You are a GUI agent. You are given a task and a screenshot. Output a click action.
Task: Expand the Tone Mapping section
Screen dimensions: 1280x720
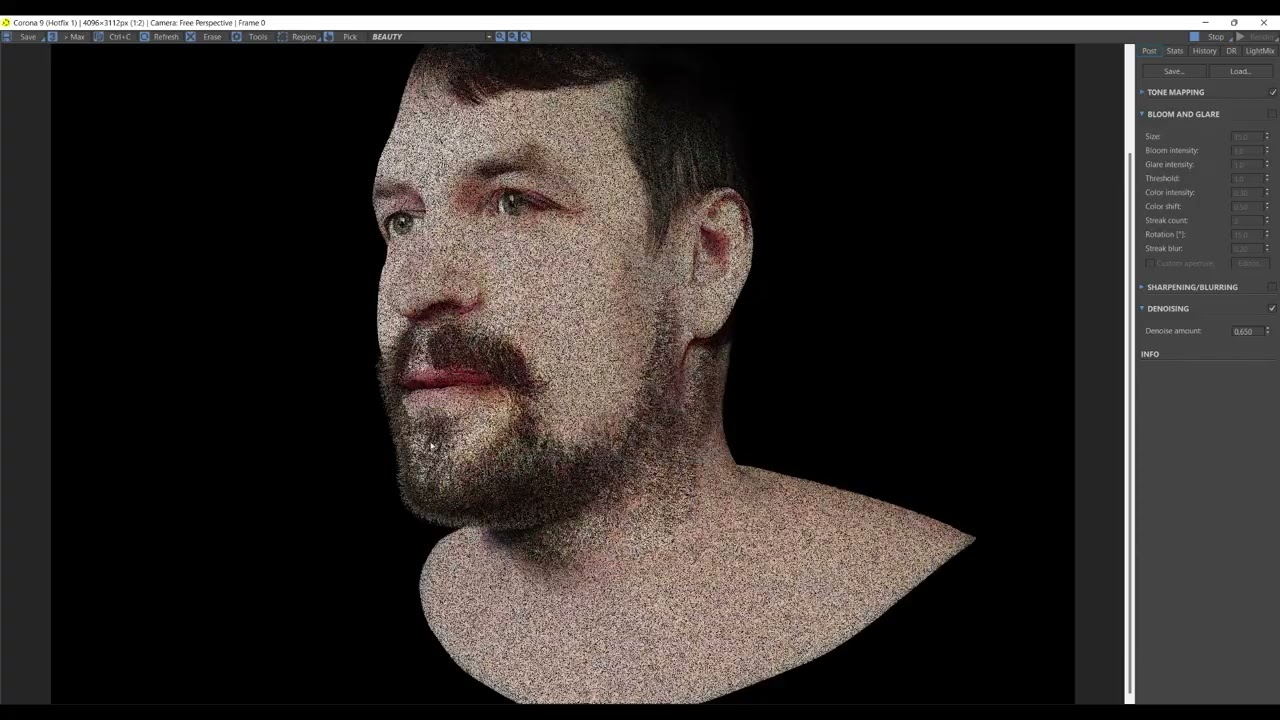pos(1142,92)
